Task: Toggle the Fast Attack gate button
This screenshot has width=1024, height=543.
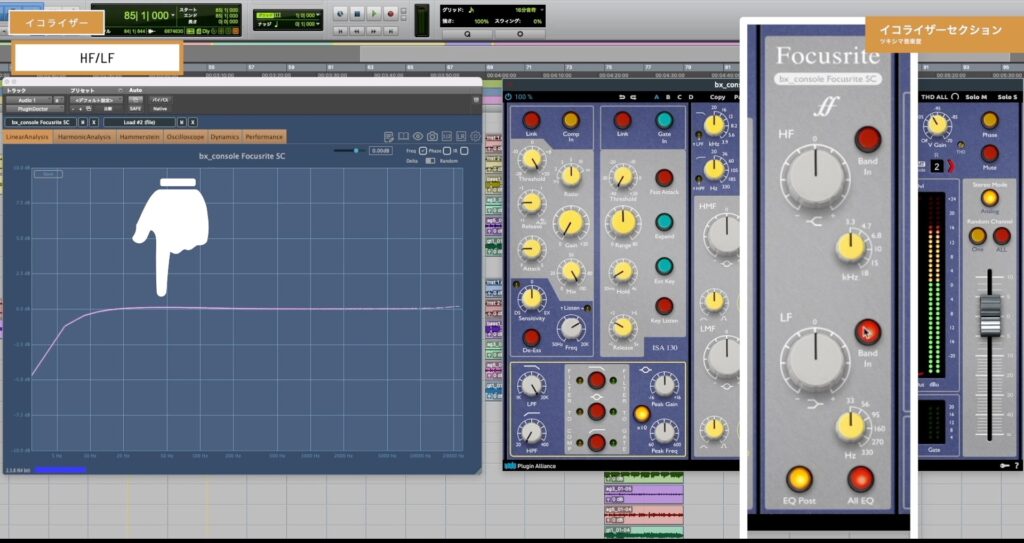Action: tap(664, 178)
